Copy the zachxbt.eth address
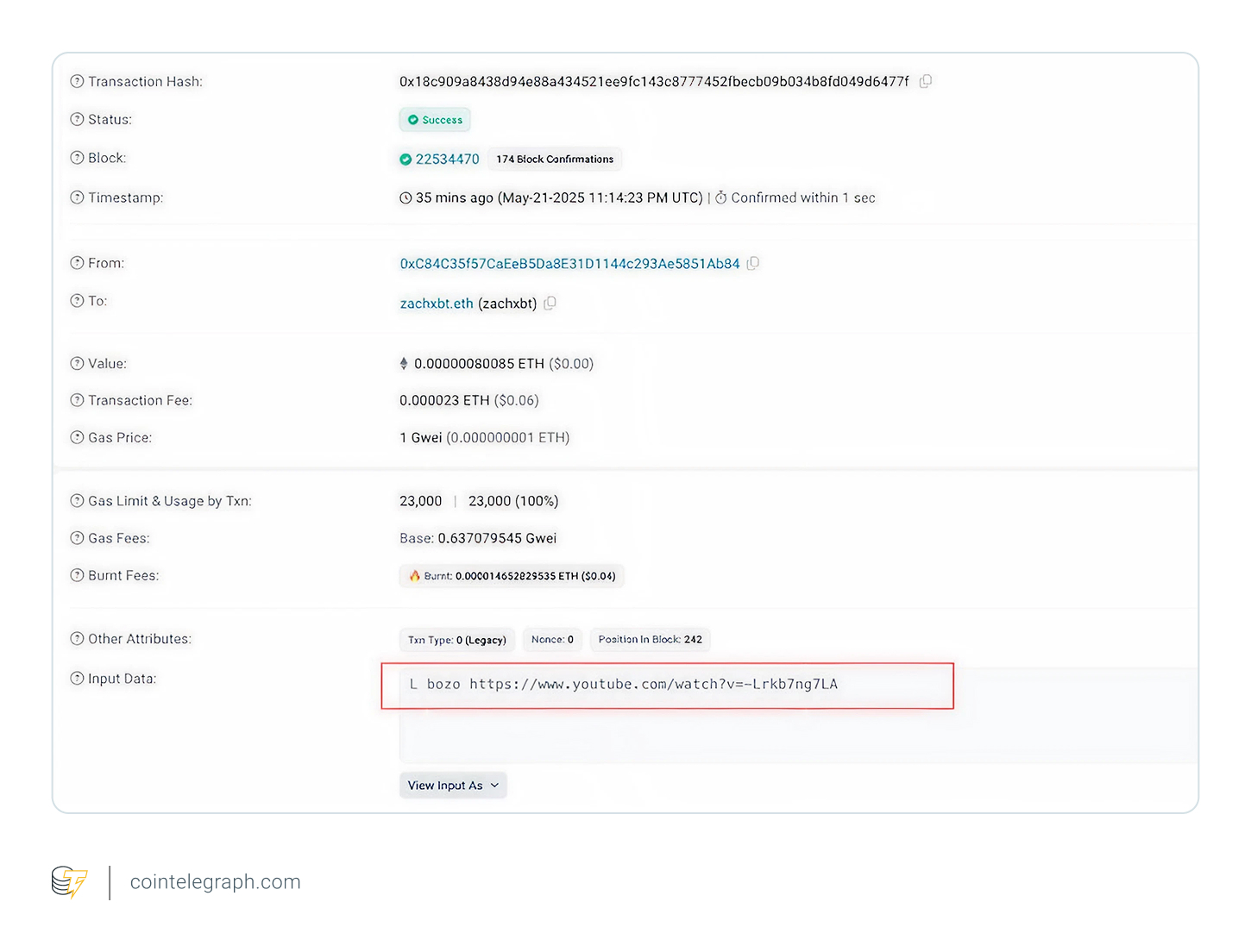 [550, 304]
